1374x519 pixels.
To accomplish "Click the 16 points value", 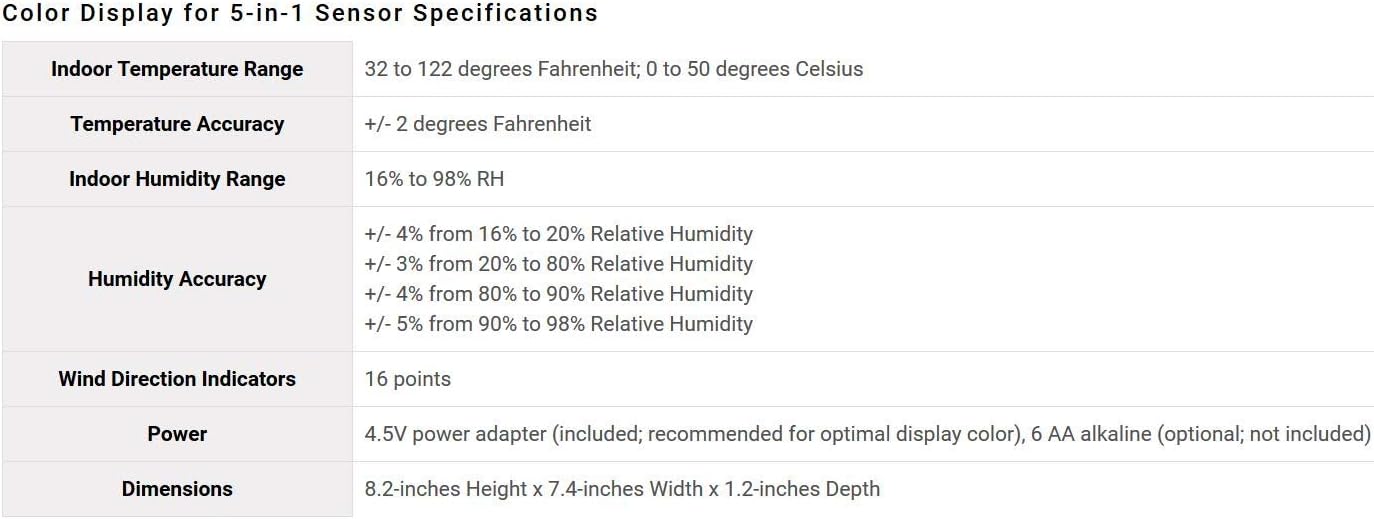I will click(408, 379).
